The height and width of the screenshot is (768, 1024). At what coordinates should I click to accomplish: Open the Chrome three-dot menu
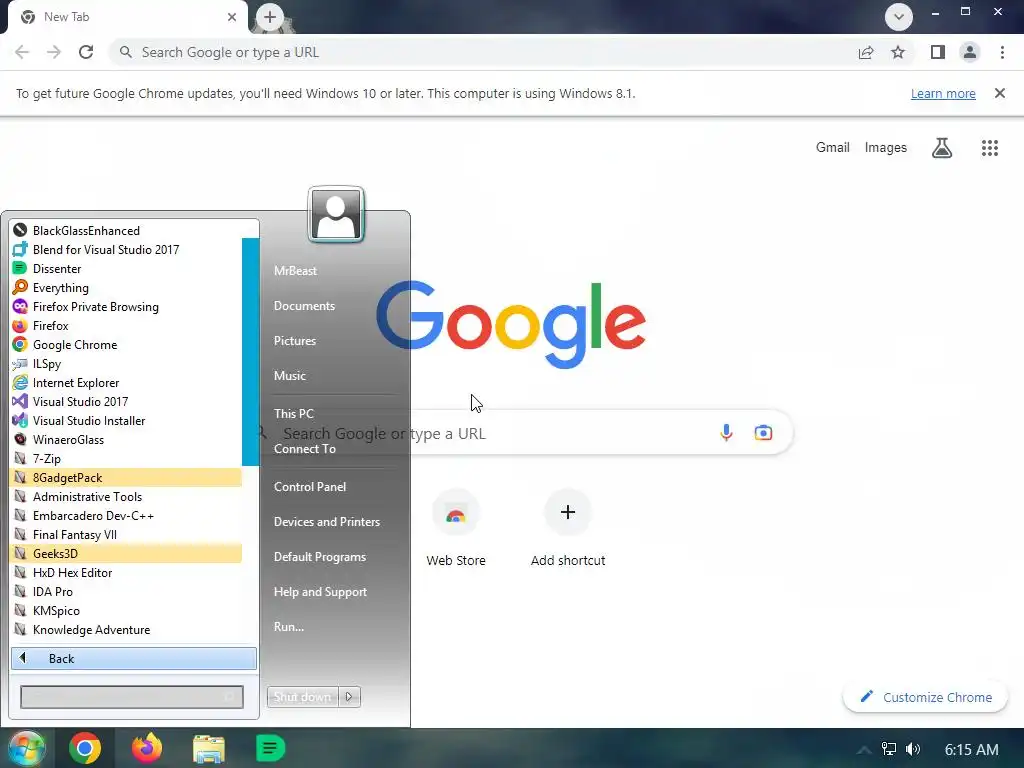1002,52
